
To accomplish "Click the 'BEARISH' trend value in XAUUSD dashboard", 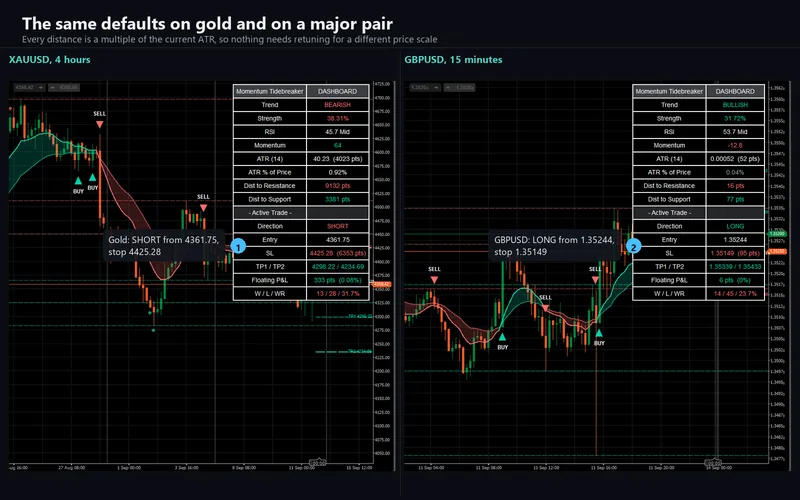I will click(337, 105).
